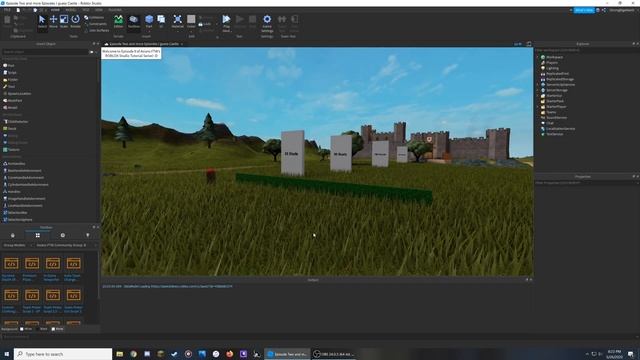Select StarterGui in Explorer
The image size is (640, 360).
point(551,96)
